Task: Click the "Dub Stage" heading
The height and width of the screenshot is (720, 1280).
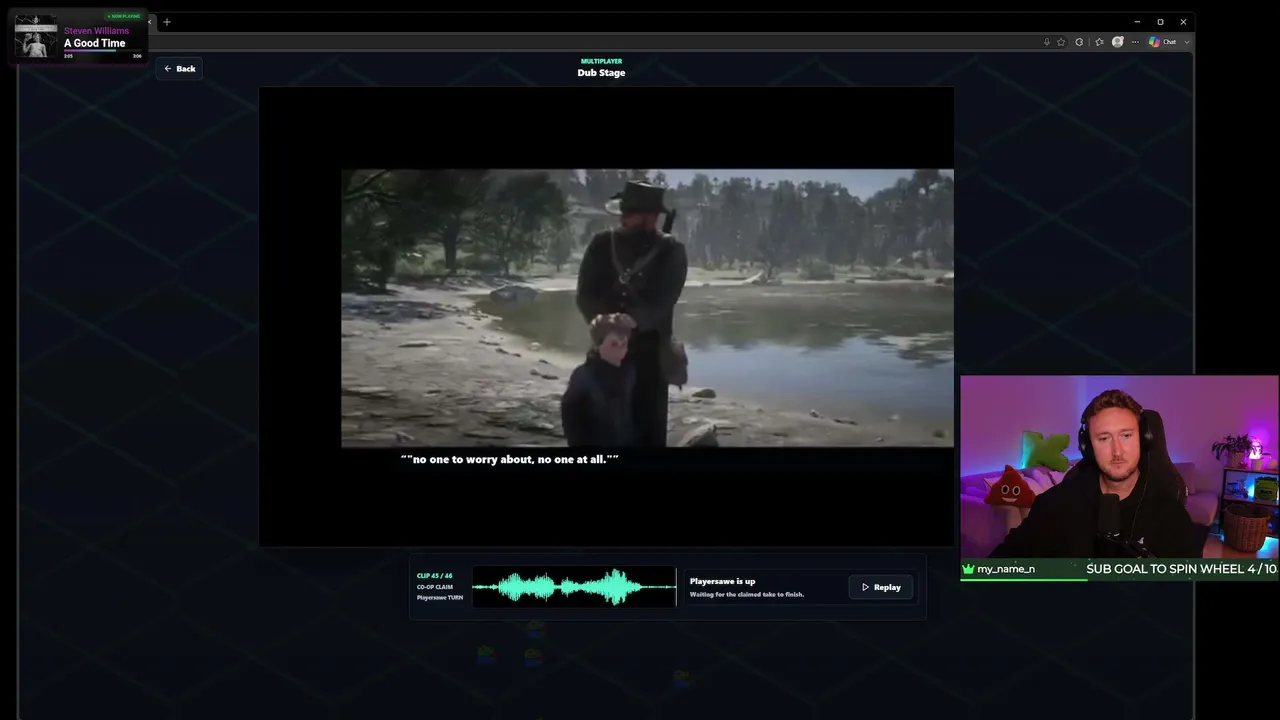Action: pos(601,72)
